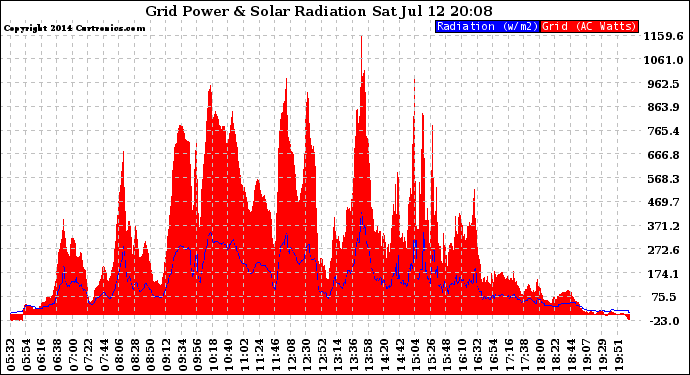Click the x-axis time label 15:26

point(430,354)
